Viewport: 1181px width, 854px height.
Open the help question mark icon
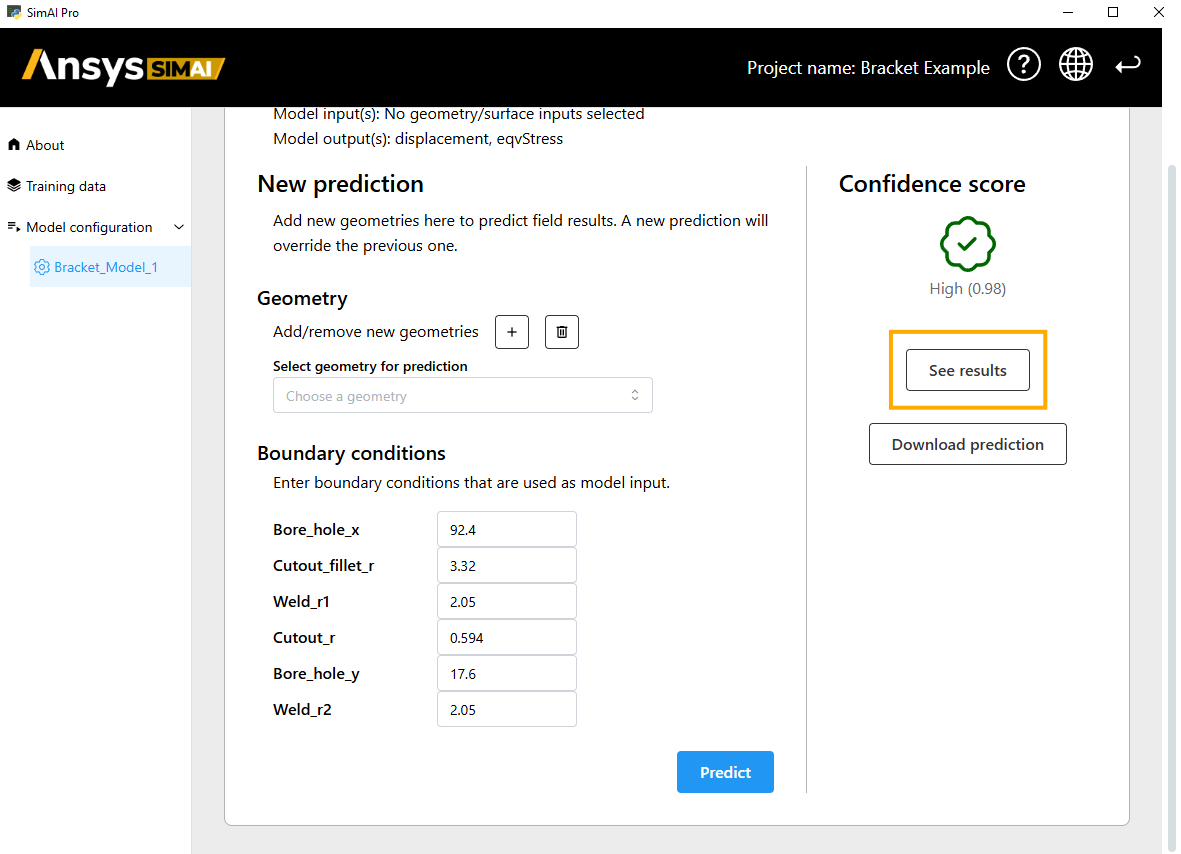pyautogui.click(x=1023, y=66)
